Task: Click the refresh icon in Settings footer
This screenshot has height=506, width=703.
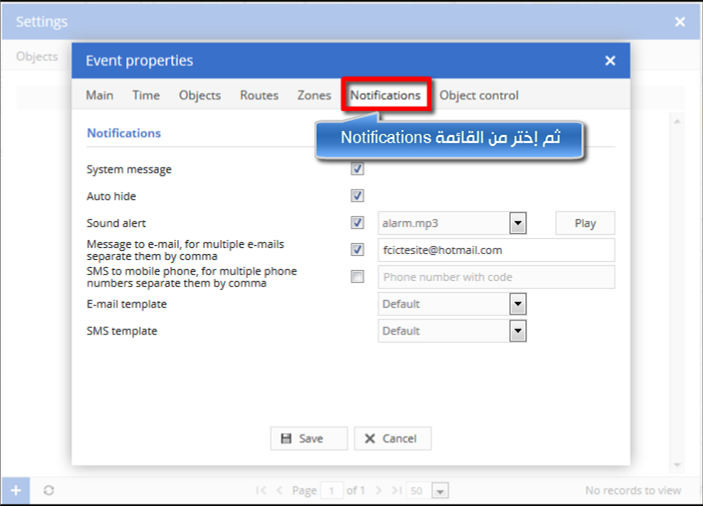Action: pos(49,490)
